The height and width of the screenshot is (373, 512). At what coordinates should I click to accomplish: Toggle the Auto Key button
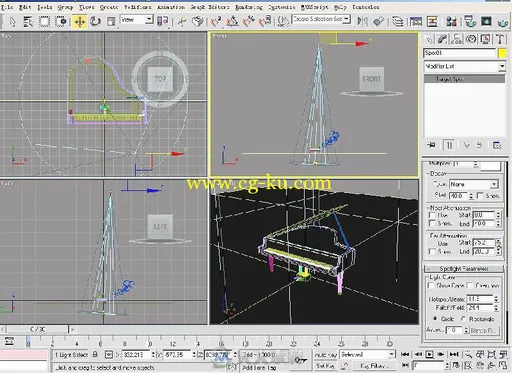point(325,354)
